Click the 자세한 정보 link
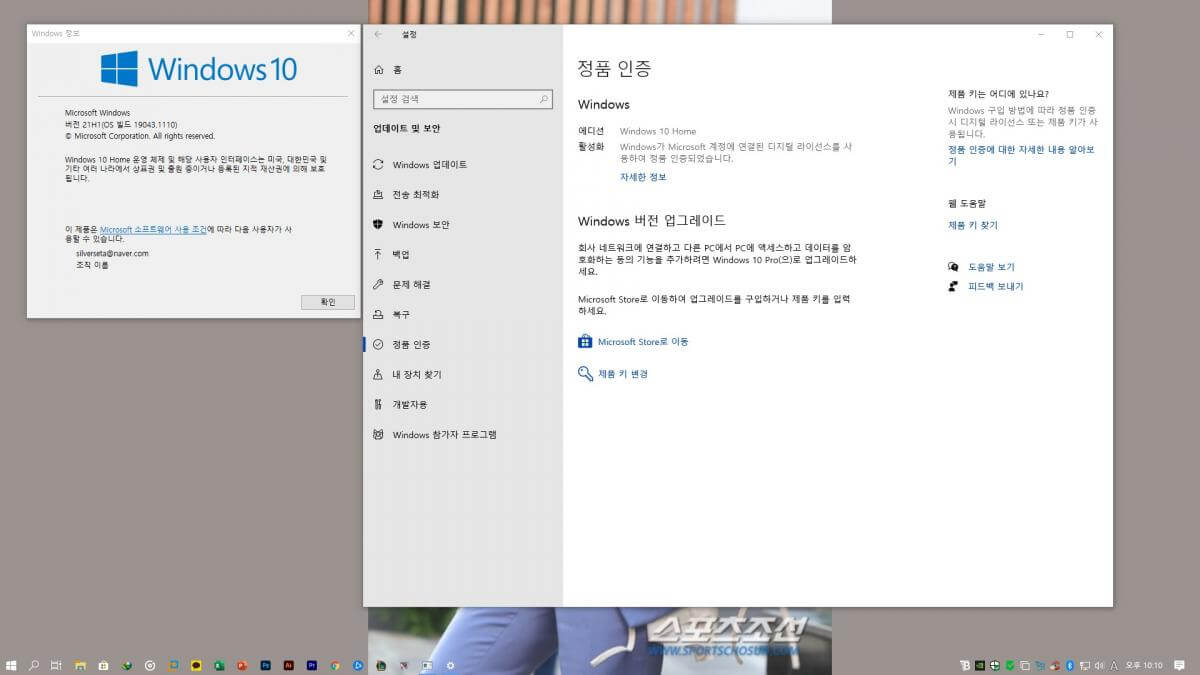Viewport: 1200px width, 675px height. pyautogui.click(x=643, y=177)
